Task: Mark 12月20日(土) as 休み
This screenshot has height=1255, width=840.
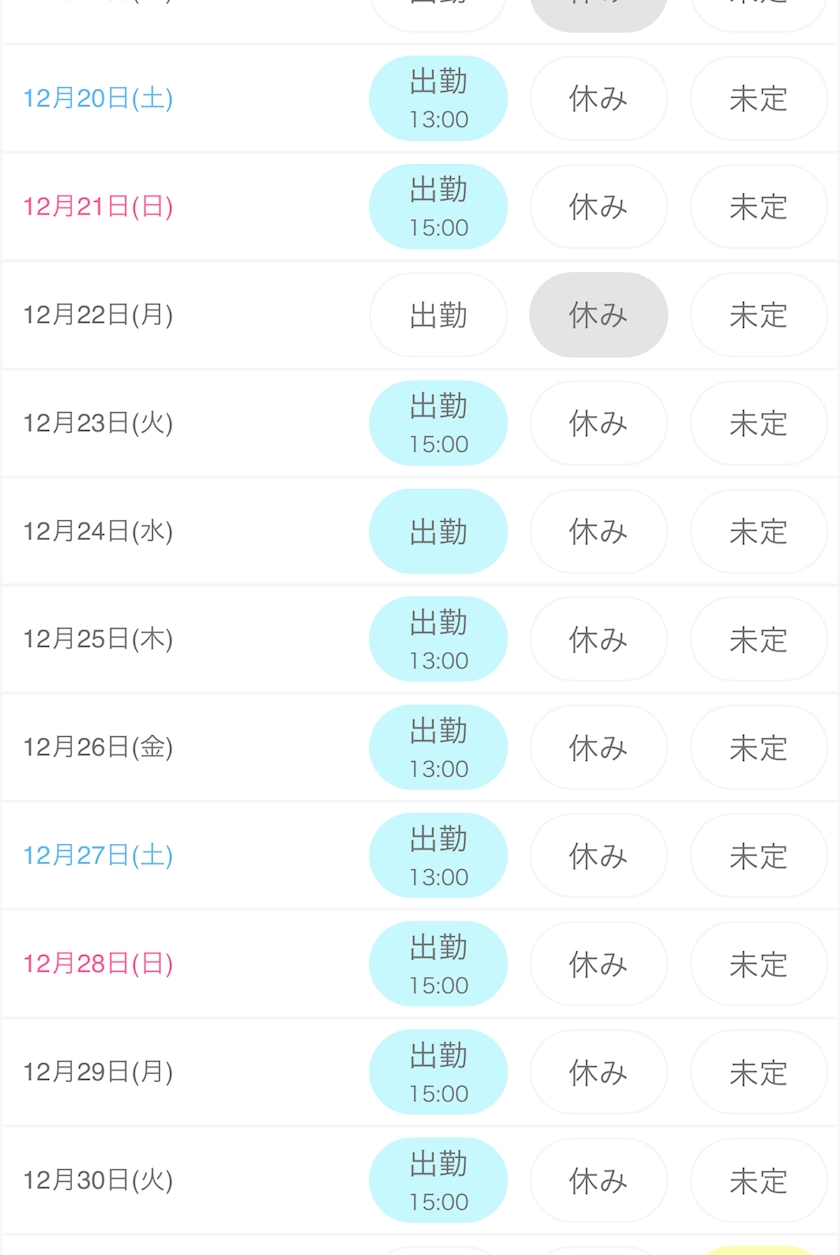Action: click(x=598, y=99)
